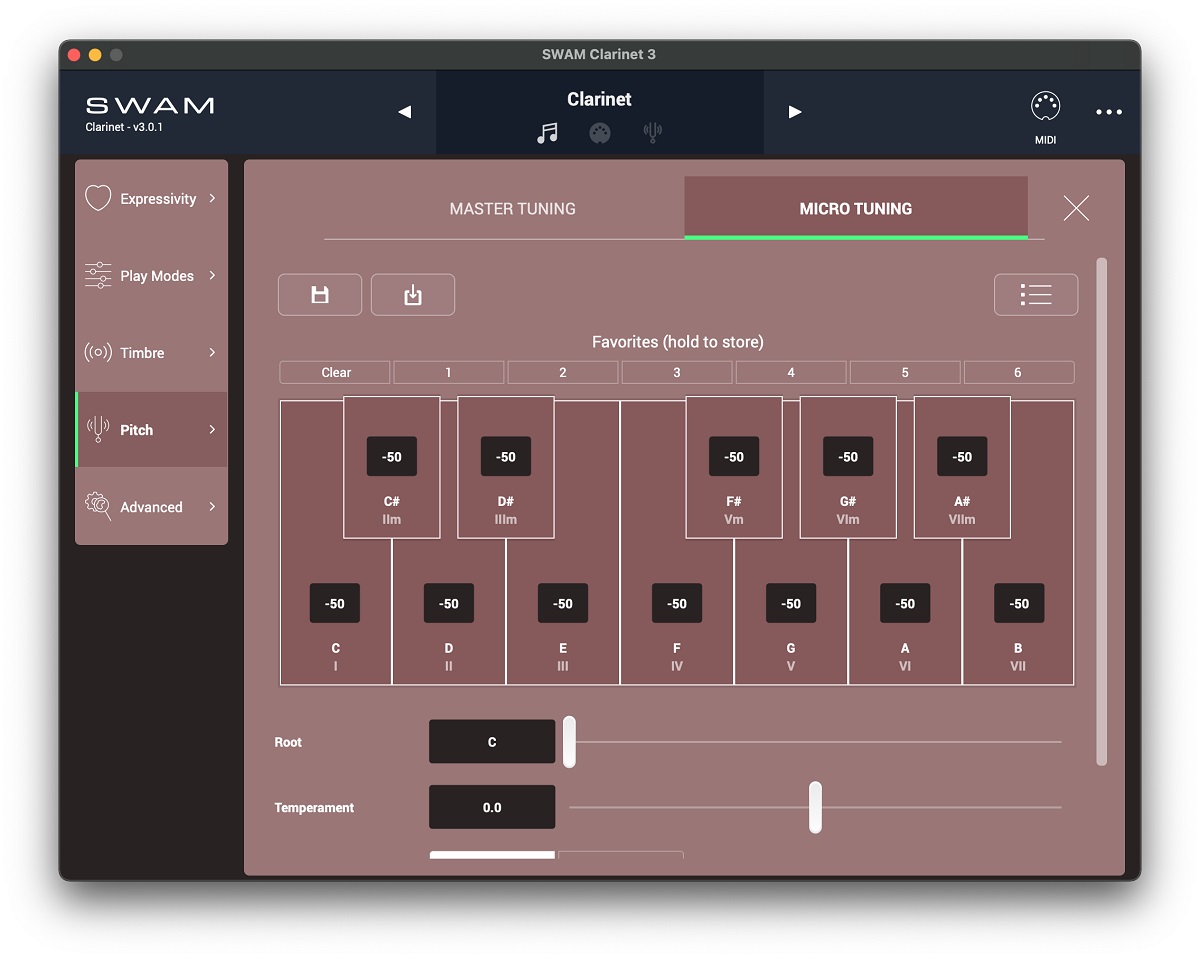Screen dimensions: 1200x959
Task: Open the Expressivity section
Action: pyautogui.click(x=152, y=199)
